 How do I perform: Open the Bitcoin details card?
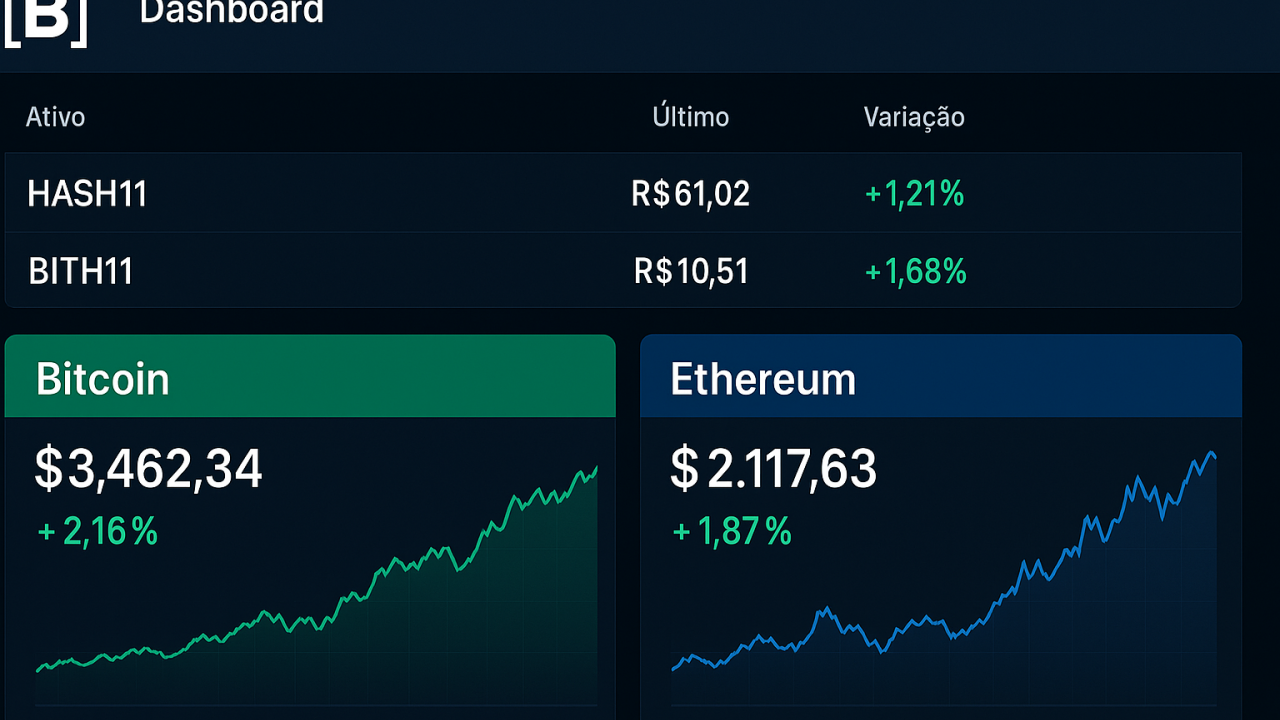coord(310,520)
